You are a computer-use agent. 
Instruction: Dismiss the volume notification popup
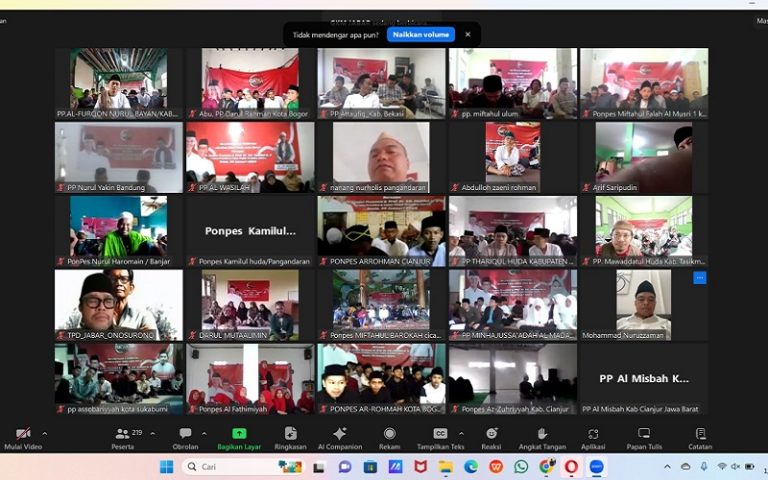(x=467, y=34)
